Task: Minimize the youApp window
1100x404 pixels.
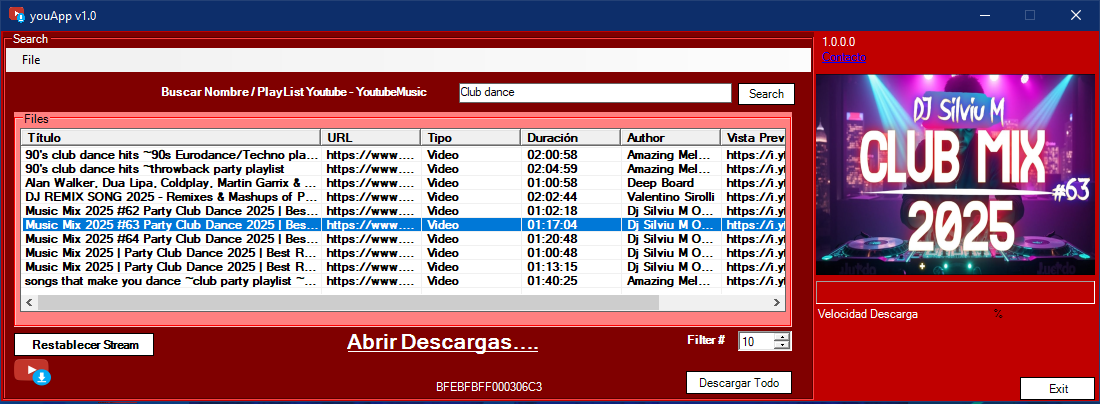Action: [x=986, y=15]
